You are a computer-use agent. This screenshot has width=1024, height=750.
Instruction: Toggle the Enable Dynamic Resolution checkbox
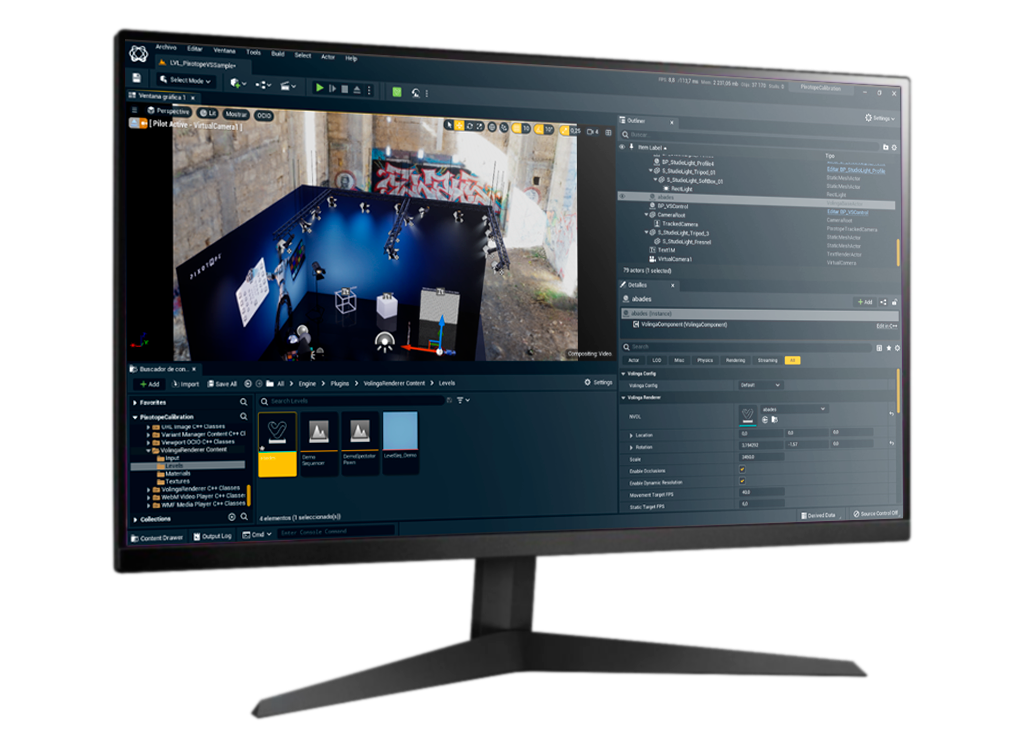742,482
